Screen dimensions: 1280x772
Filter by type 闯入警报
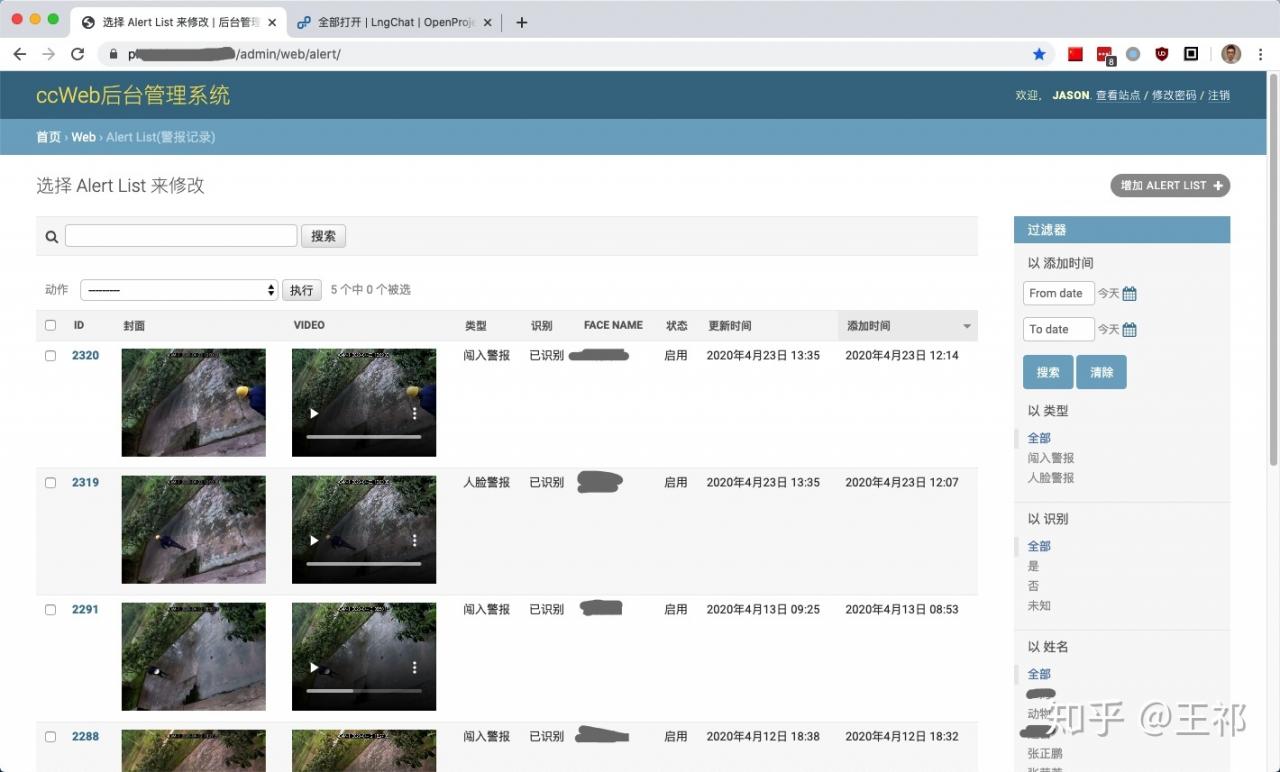point(1051,458)
